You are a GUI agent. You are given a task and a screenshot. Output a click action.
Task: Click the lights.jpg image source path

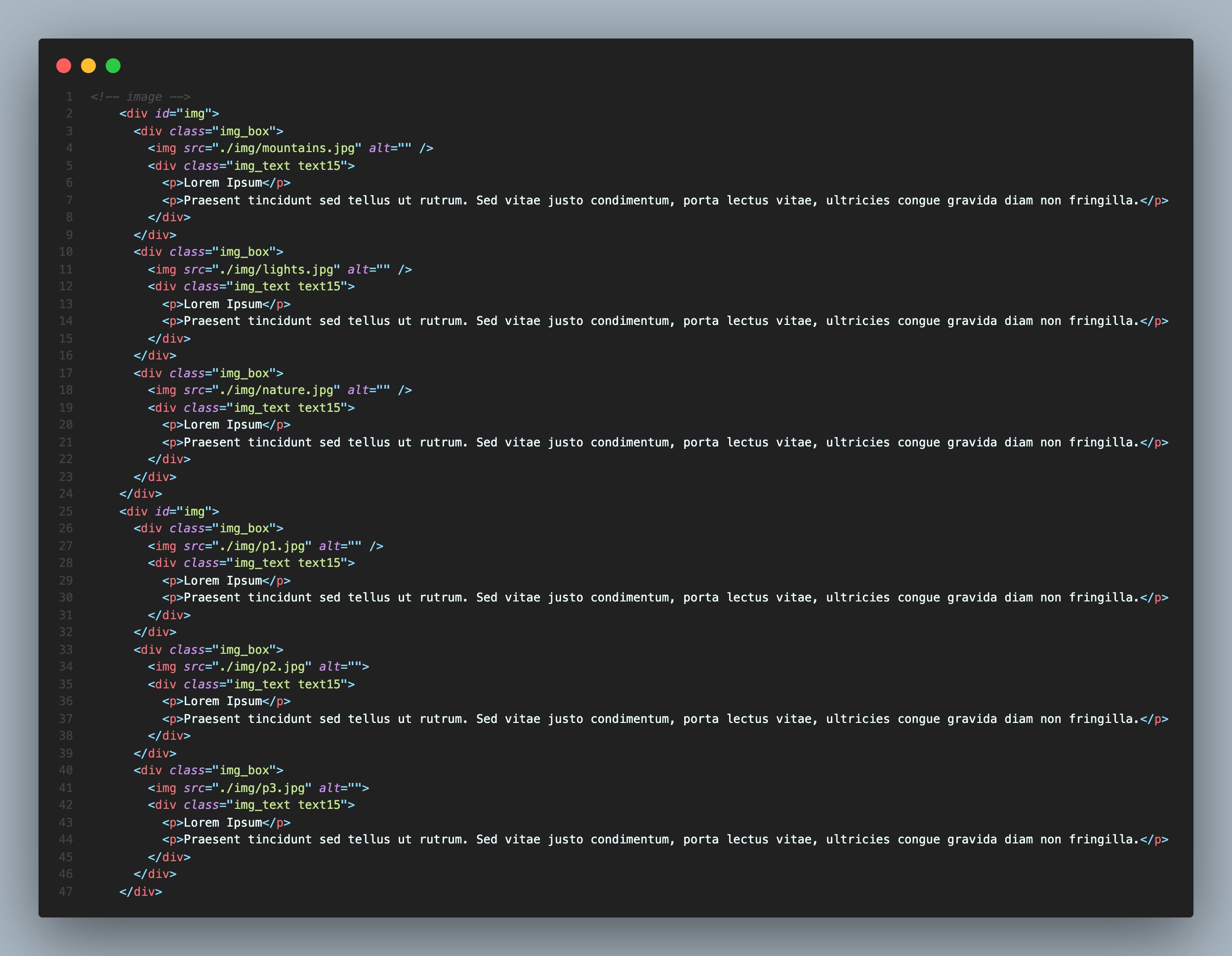pos(276,270)
